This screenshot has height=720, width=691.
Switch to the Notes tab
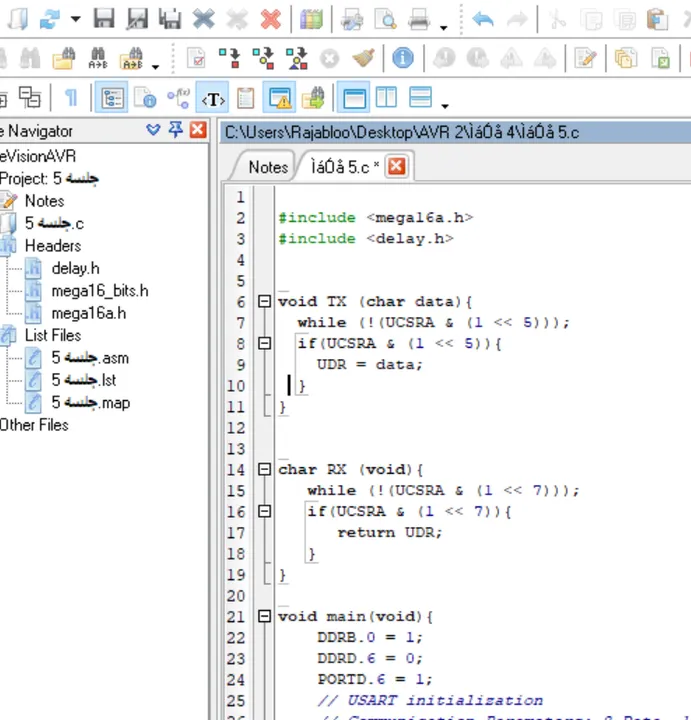268,167
